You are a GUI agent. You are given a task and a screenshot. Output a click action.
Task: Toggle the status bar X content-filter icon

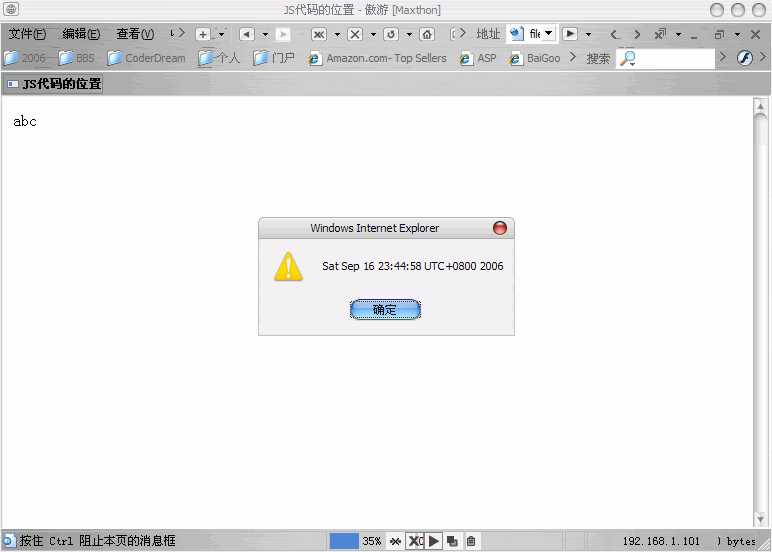coord(415,541)
